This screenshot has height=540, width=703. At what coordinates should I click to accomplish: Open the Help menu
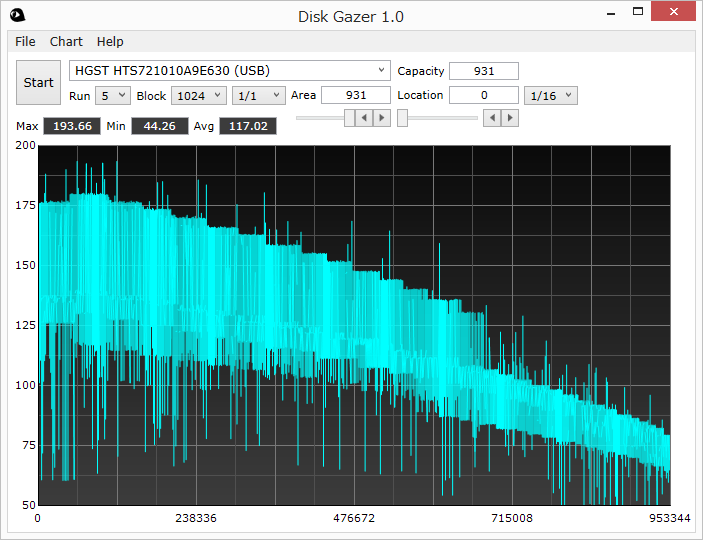point(110,42)
